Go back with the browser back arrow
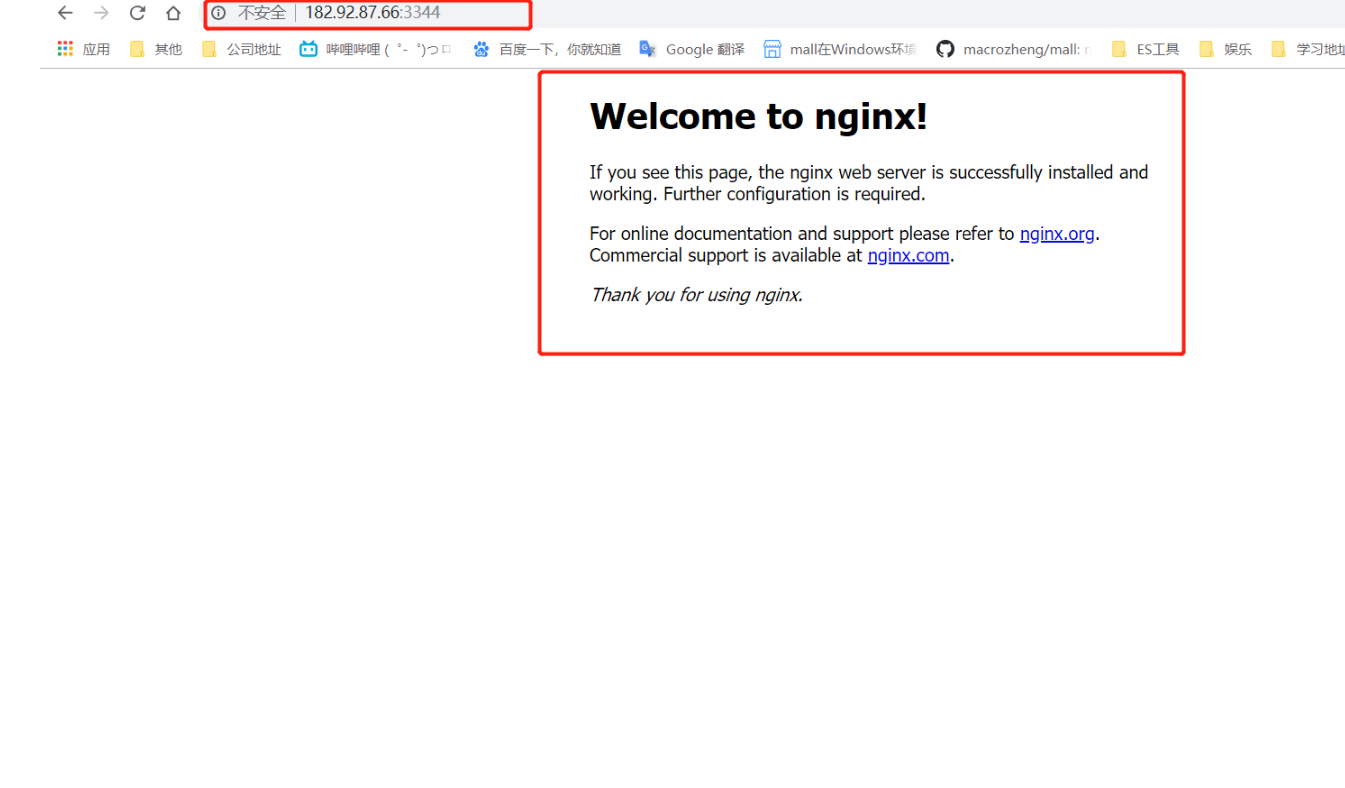The width and height of the screenshot is (1345, 788). pyautogui.click(x=65, y=13)
